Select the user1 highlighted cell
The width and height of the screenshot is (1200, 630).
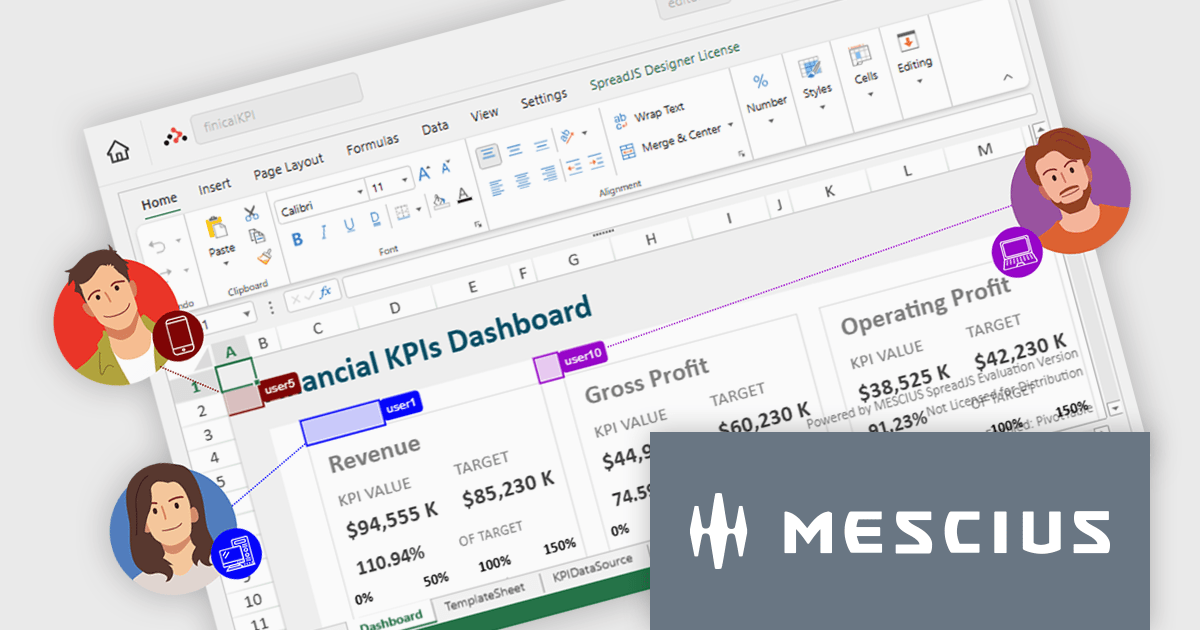(x=342, y=422)
